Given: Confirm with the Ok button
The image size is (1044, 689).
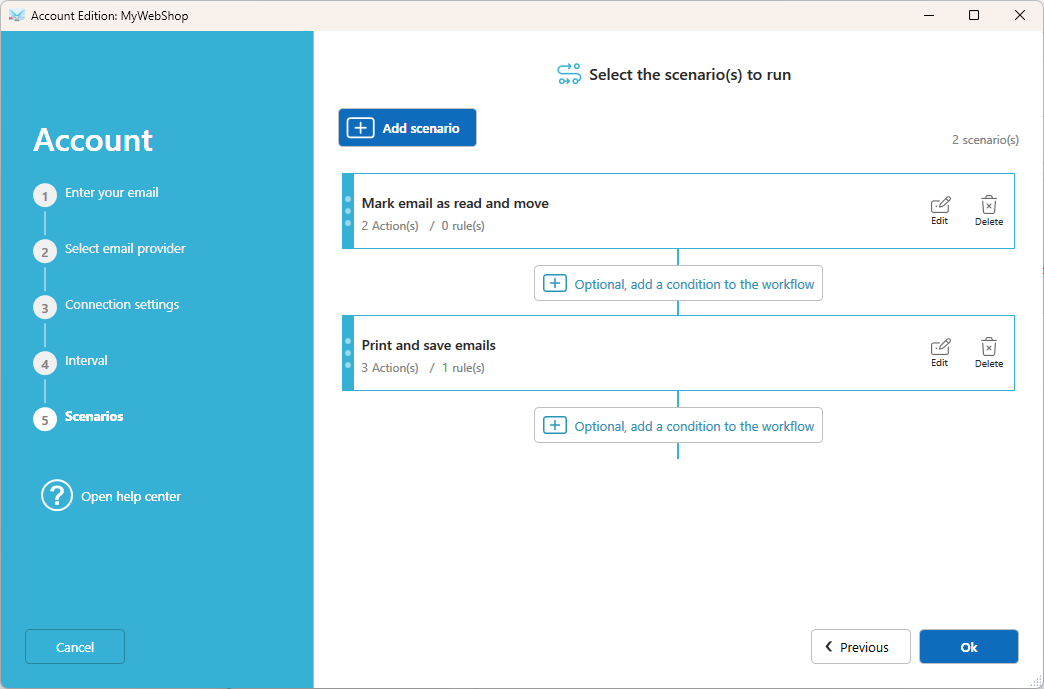Looking at the screenshot, I should [969, 646].
